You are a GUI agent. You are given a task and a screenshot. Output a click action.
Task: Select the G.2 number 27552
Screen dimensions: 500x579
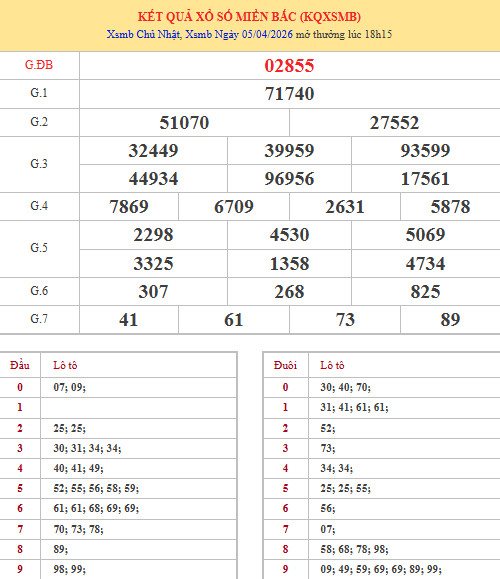pyautogui.click(x=394, y=123)
